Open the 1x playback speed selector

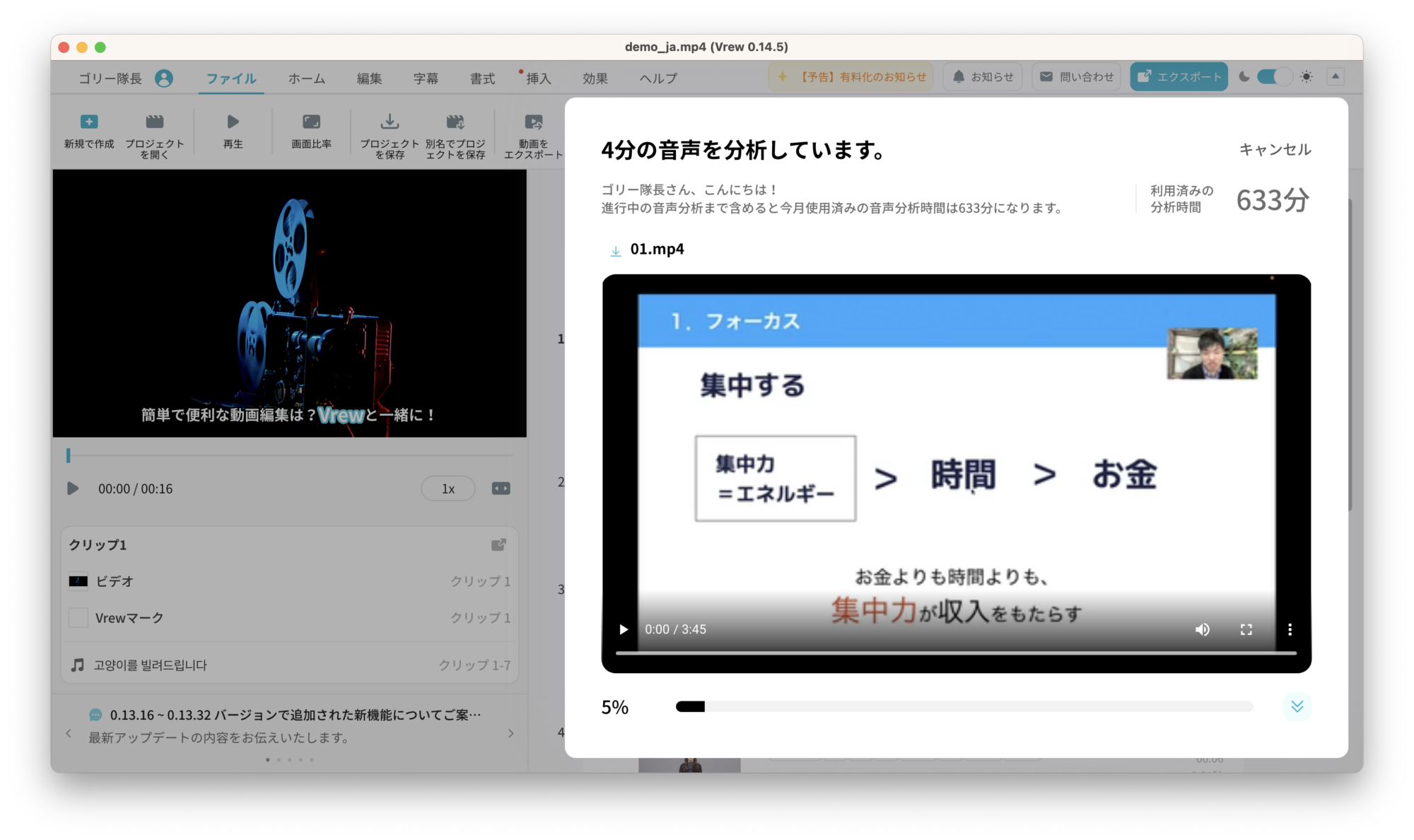(x=448, y=489)
